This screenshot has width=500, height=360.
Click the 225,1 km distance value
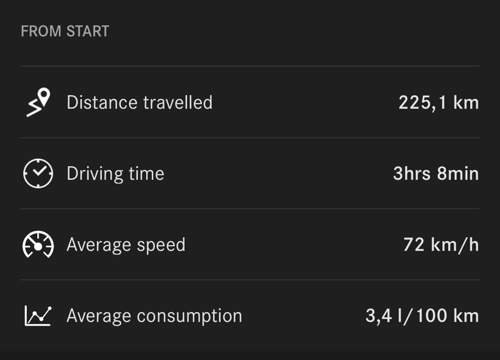coord(439,103)
